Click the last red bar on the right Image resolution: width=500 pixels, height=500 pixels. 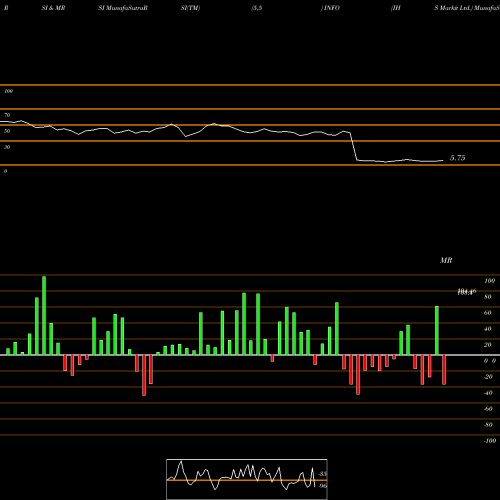click(444, 370)
